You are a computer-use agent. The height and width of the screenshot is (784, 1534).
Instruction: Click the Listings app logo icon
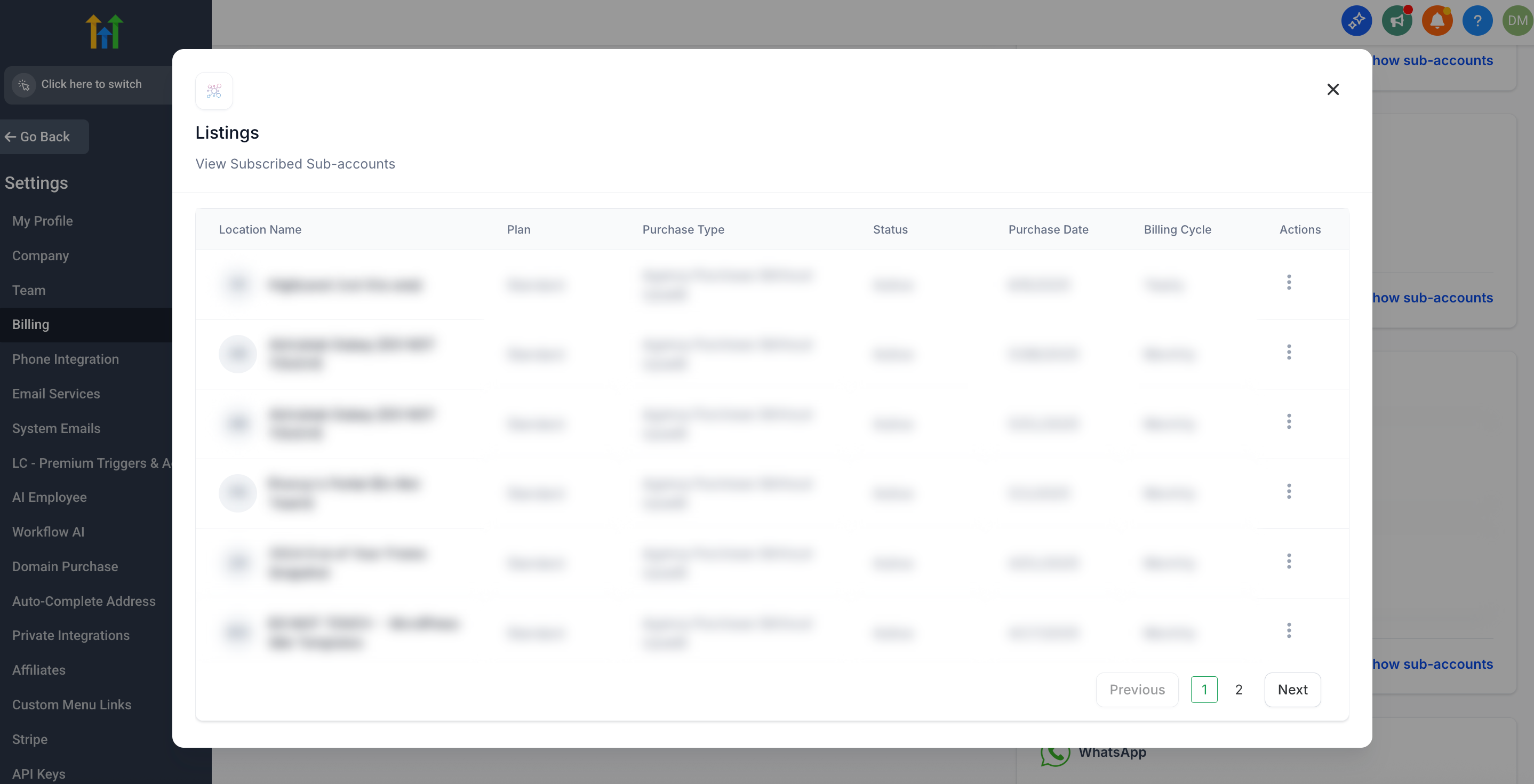pos(214,91)
